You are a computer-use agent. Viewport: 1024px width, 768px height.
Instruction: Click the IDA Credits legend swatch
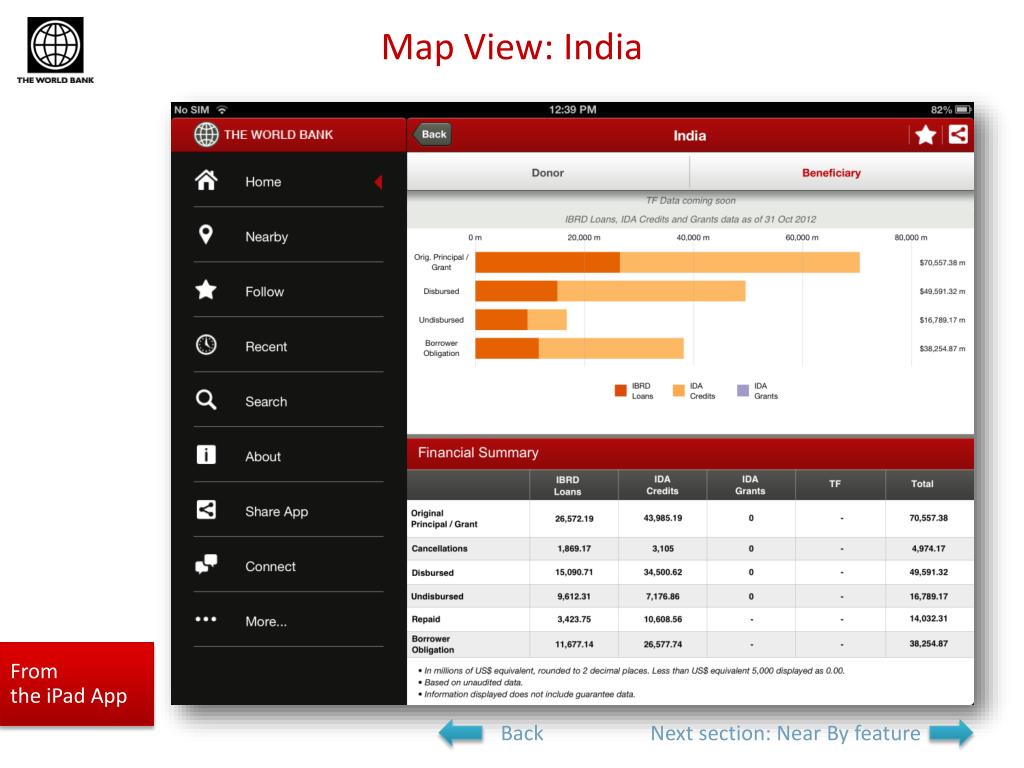[679, 391]
